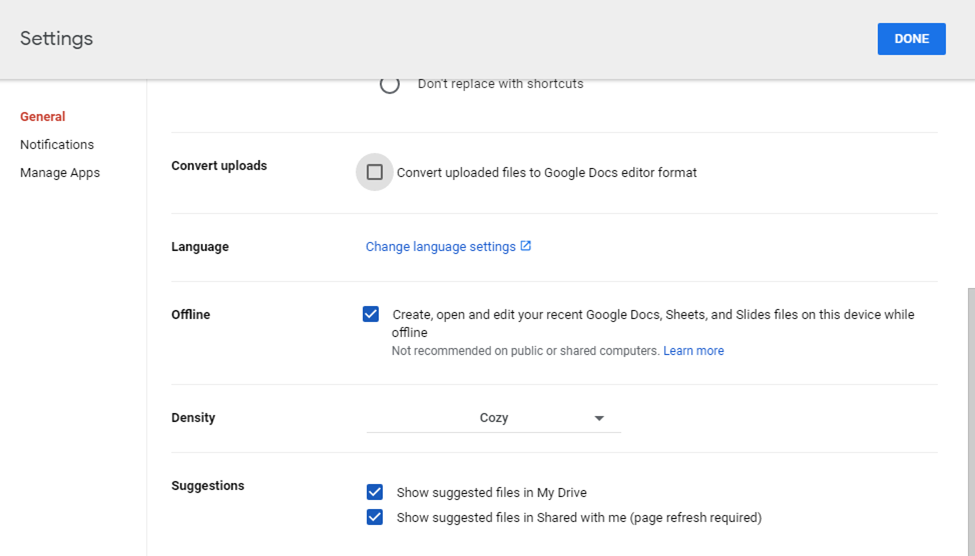The width and height of the screenshot is (975, 556).
Task: Click the "Show suggested files in Shared with me" label
Action: pyautogui.click(x=578, y=518)
